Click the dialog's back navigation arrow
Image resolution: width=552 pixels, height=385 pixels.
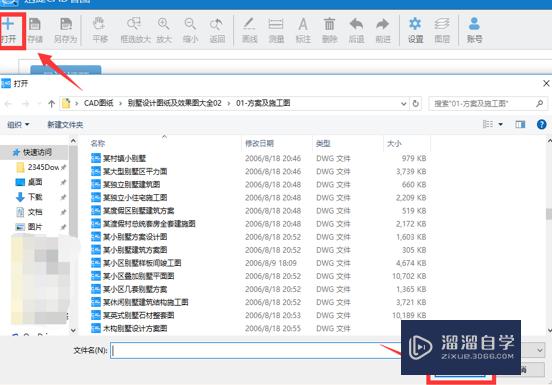click(8, 103)
